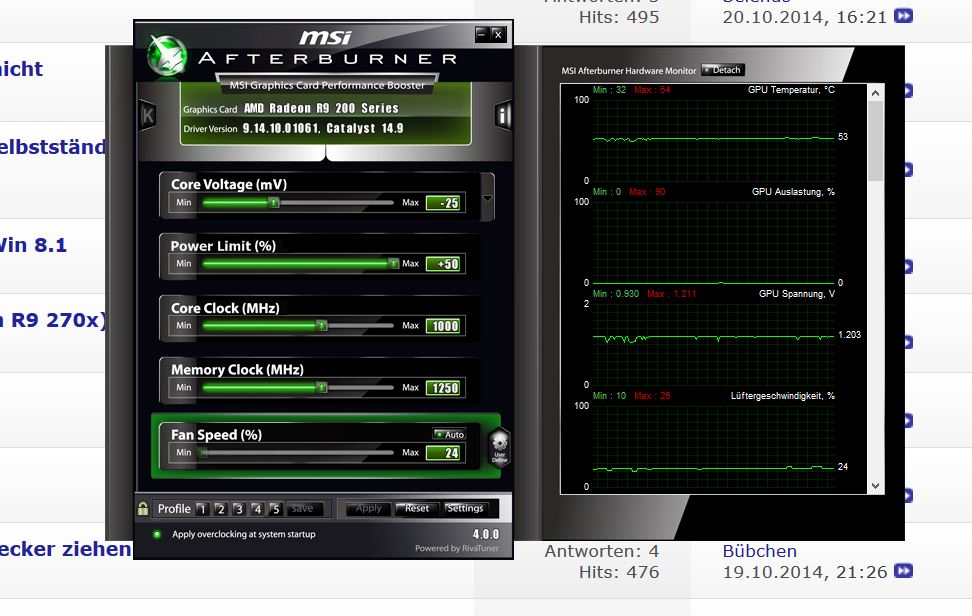Click the 'Powered by RivaTuner' text
Viewport: 972px width, 616px height.
[457, 548]
